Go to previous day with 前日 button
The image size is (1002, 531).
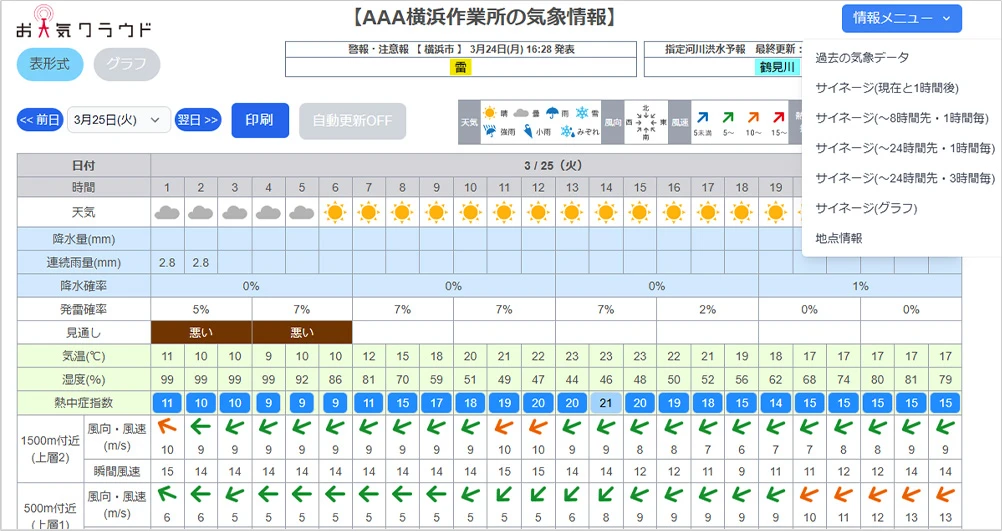click(x=40, y=120)
